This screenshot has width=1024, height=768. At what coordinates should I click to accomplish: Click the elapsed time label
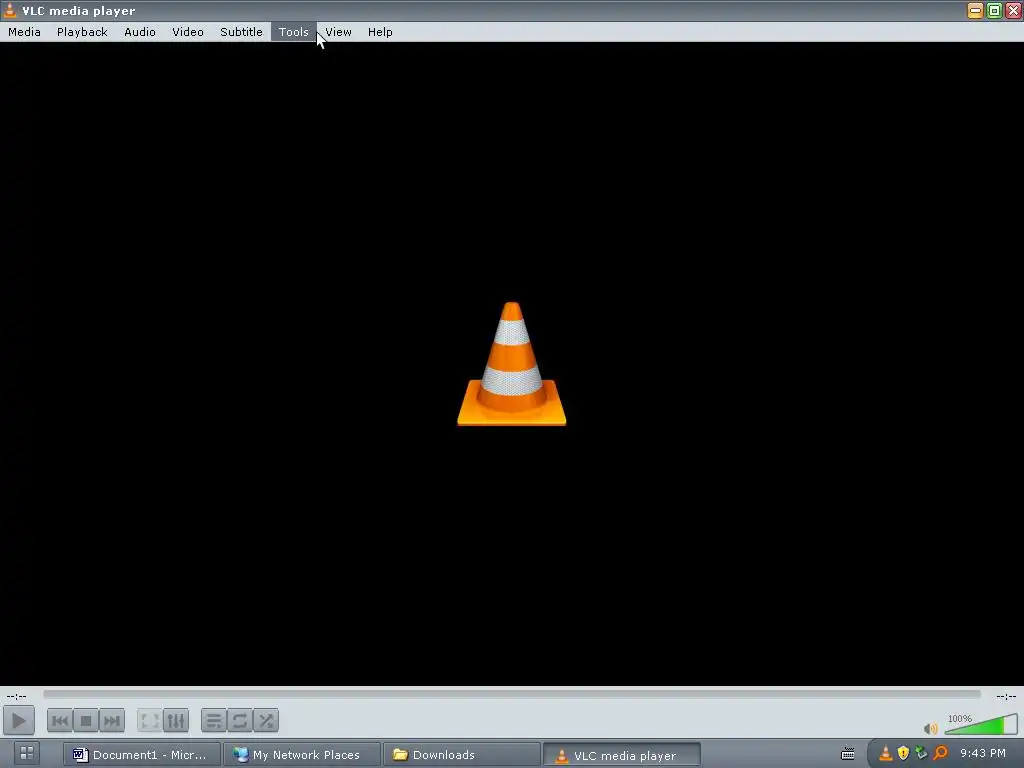pos(16,696)
